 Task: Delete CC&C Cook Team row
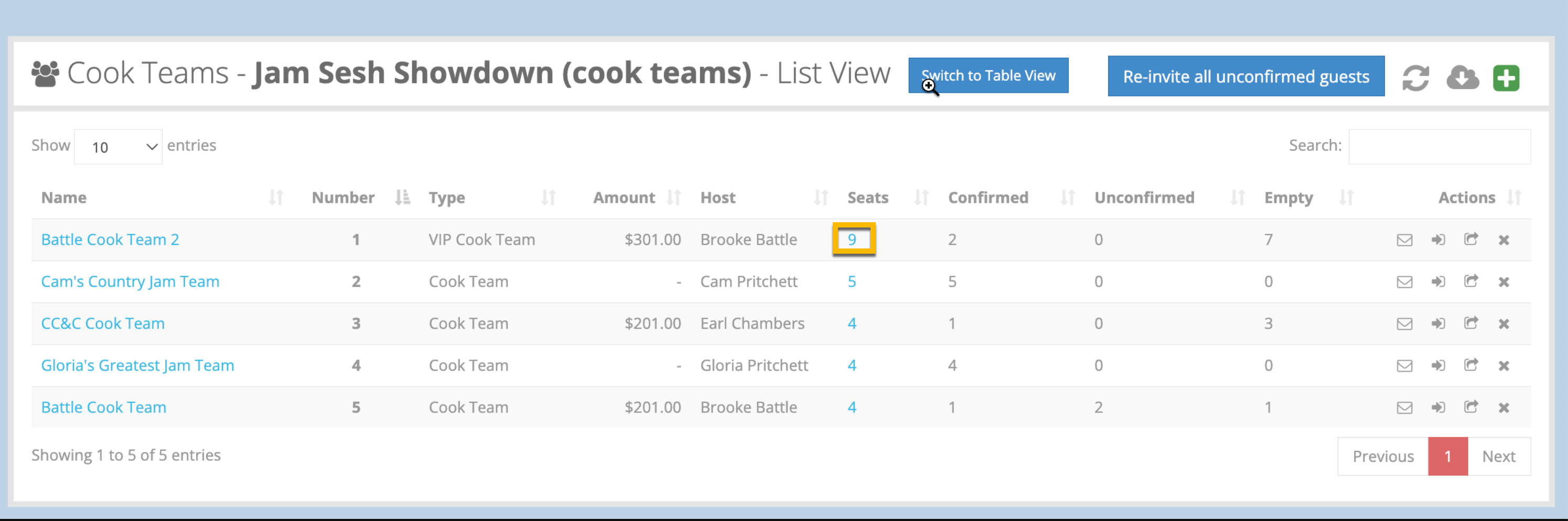coord(1503,324)
